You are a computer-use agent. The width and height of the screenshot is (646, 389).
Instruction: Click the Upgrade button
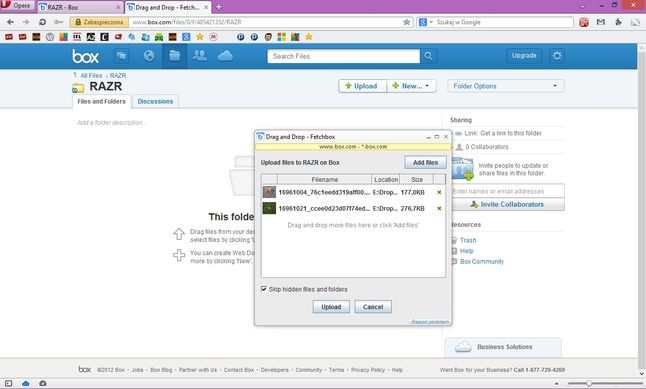(x=524, y=56)
